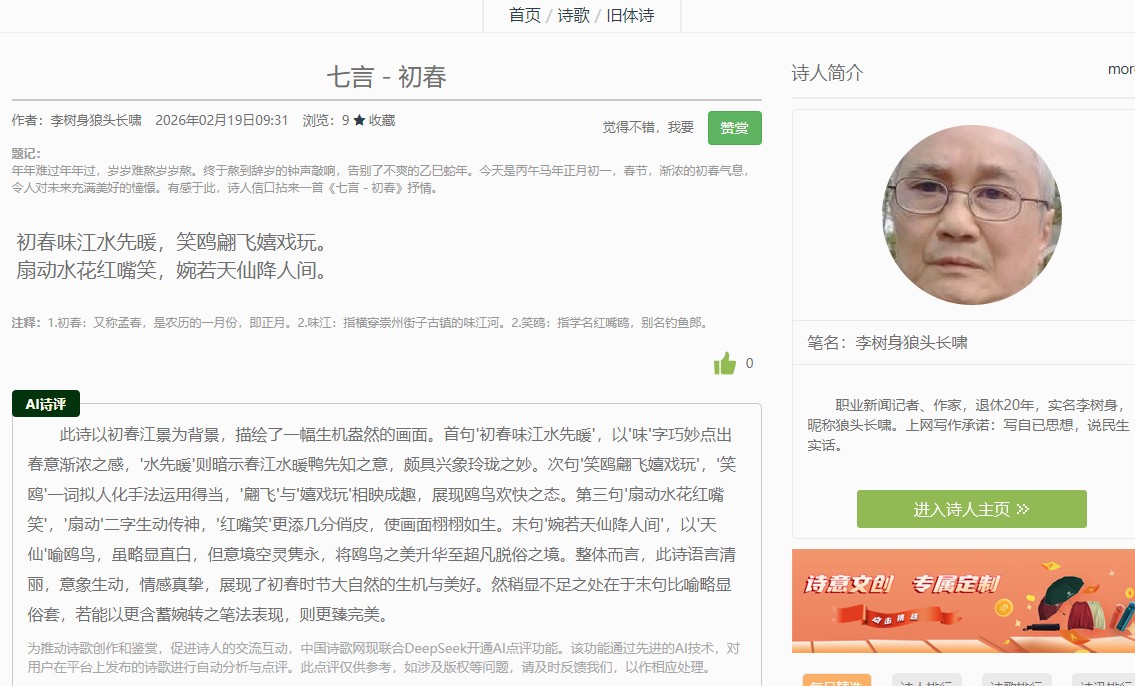Open the 诗意文创 专属定制 banner
Viewport: 1135px width, 686px height.
click(x=963, y=600)
